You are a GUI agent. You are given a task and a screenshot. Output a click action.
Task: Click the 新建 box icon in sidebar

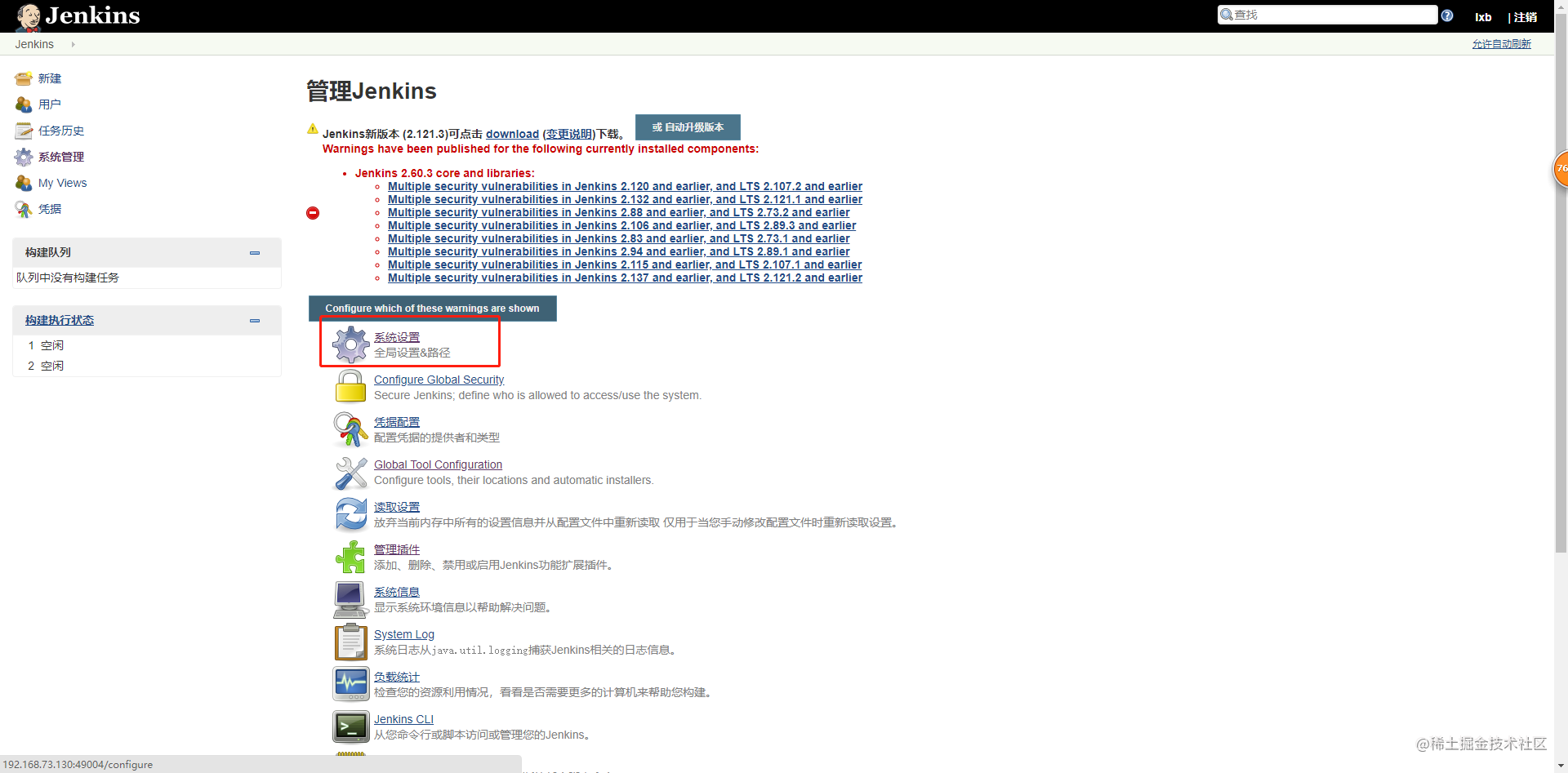[24, 78]
